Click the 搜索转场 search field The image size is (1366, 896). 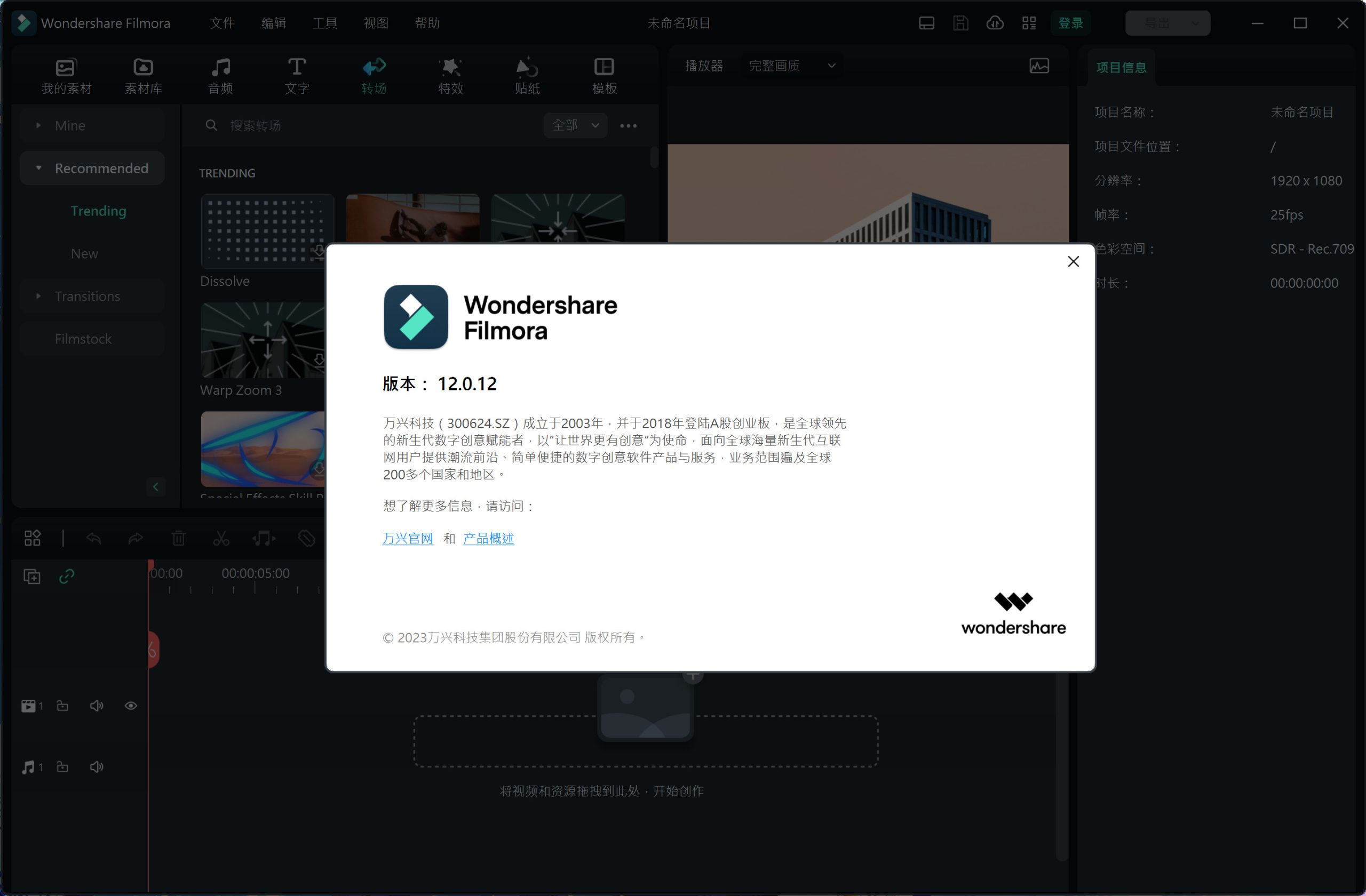click(367, 126)
